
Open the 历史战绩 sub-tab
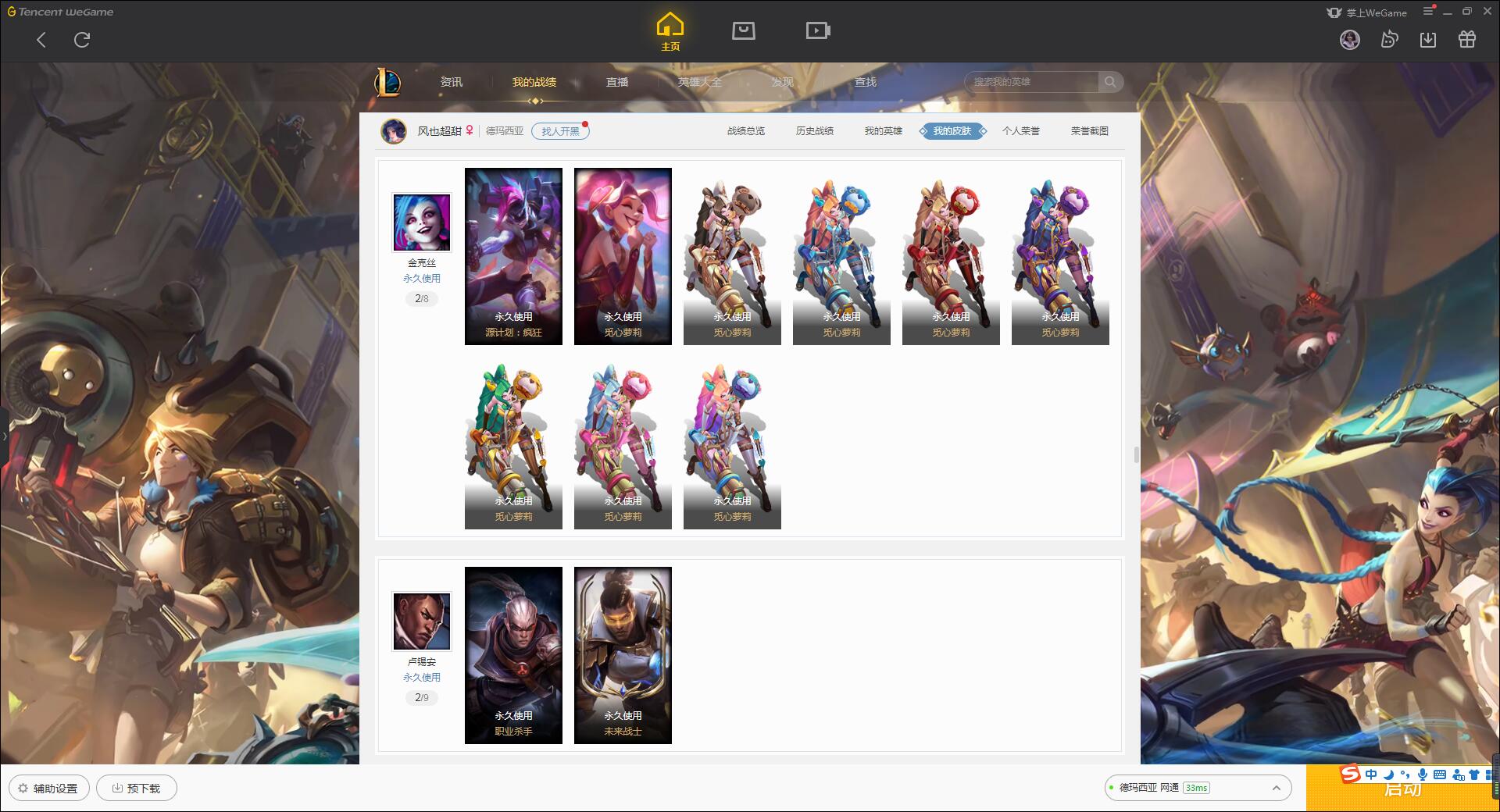(x=815, y=131)
